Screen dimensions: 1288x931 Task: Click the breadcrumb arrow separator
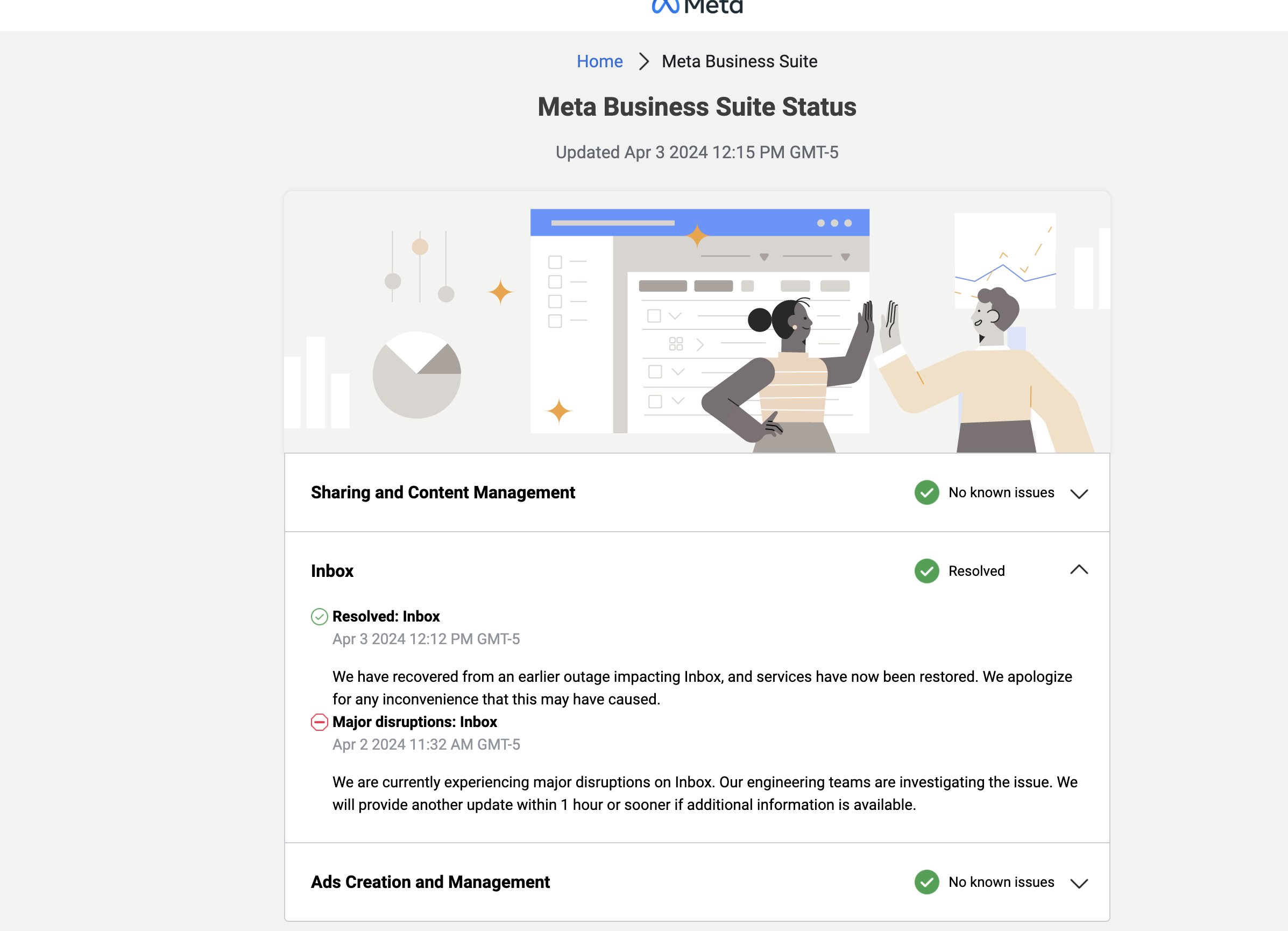coord(643,61)
